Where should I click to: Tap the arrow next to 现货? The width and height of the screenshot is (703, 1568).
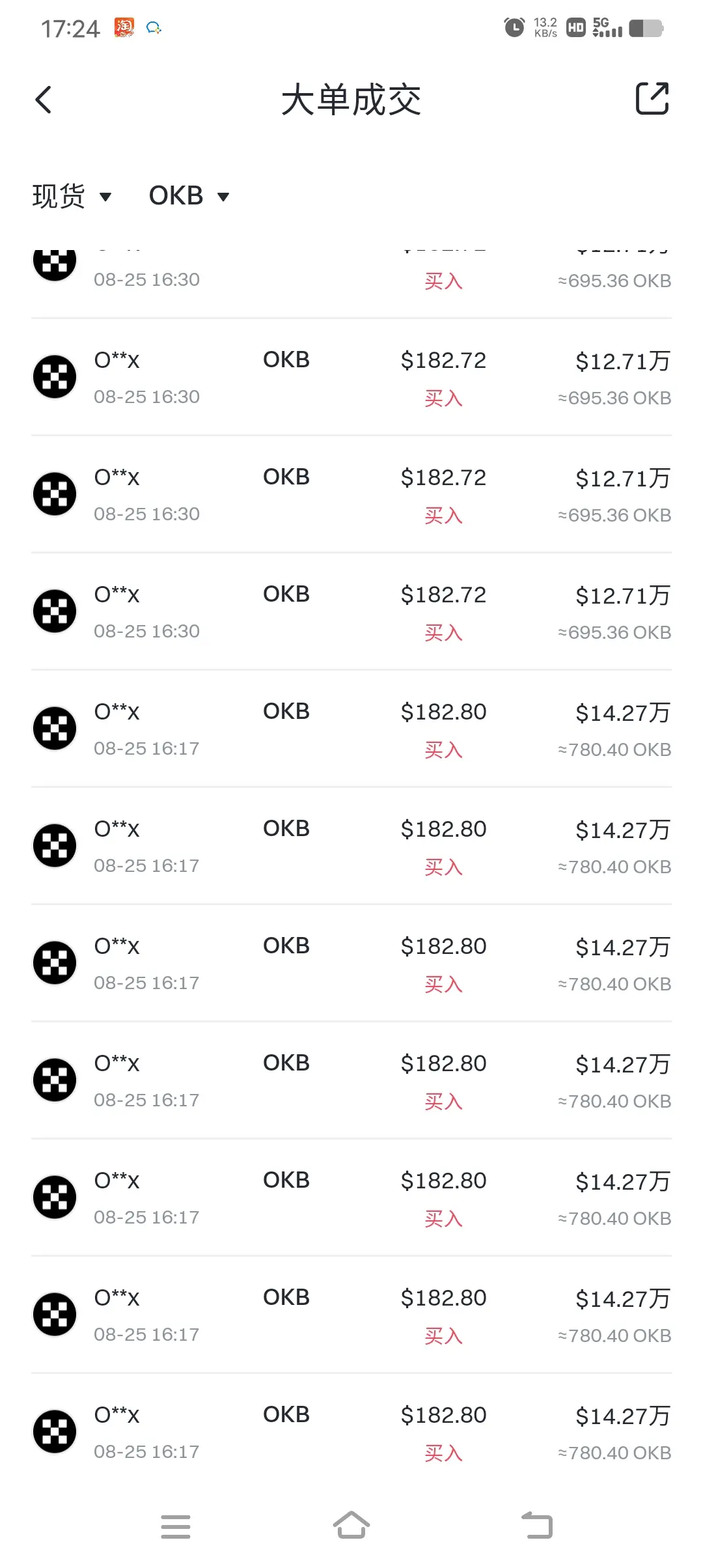point(105,197)
